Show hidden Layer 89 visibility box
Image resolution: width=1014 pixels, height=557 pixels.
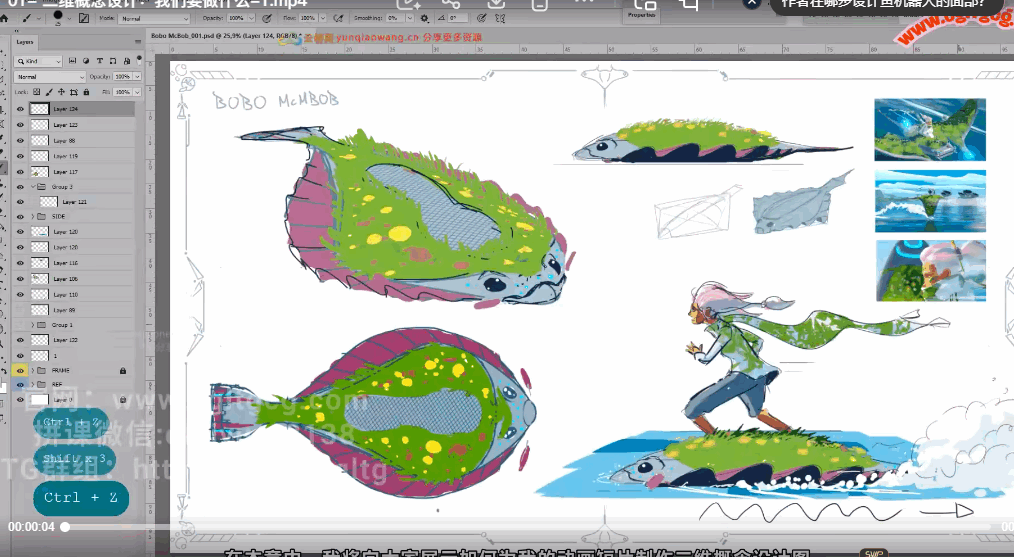[x=20, y=310]
